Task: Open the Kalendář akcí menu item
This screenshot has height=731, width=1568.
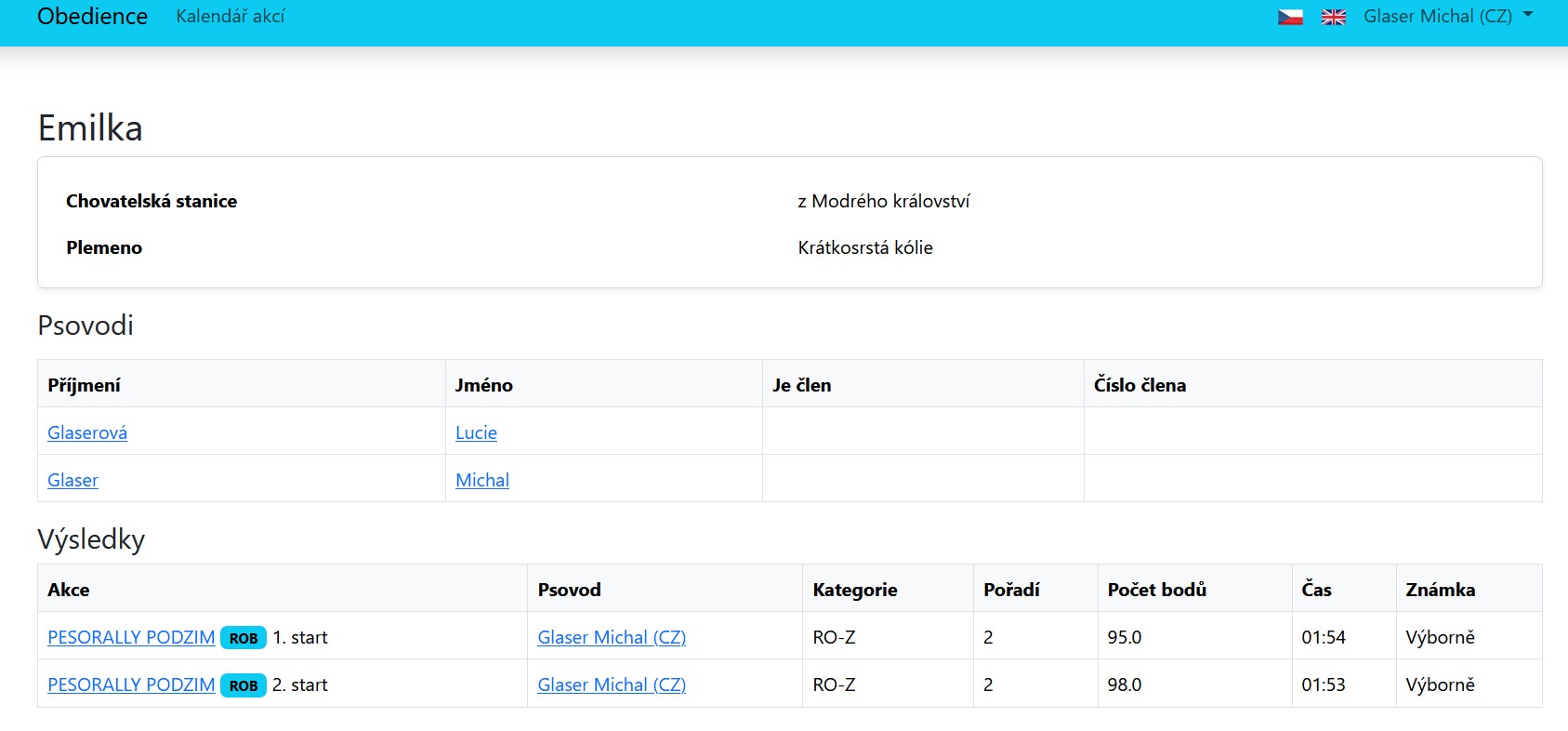Action: coord(230,17)
